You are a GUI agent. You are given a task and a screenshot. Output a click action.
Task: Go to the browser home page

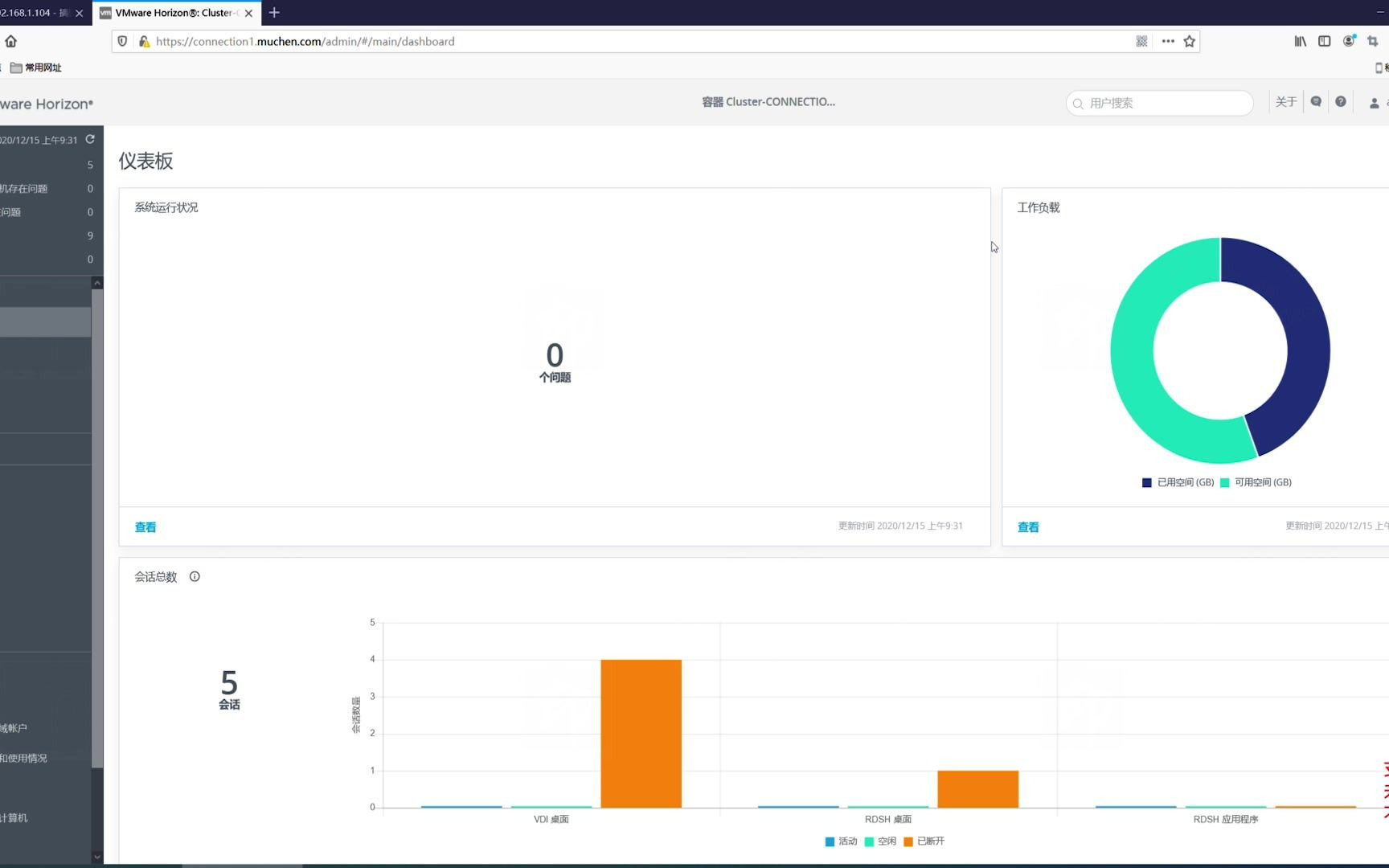[x=10, y=41]
